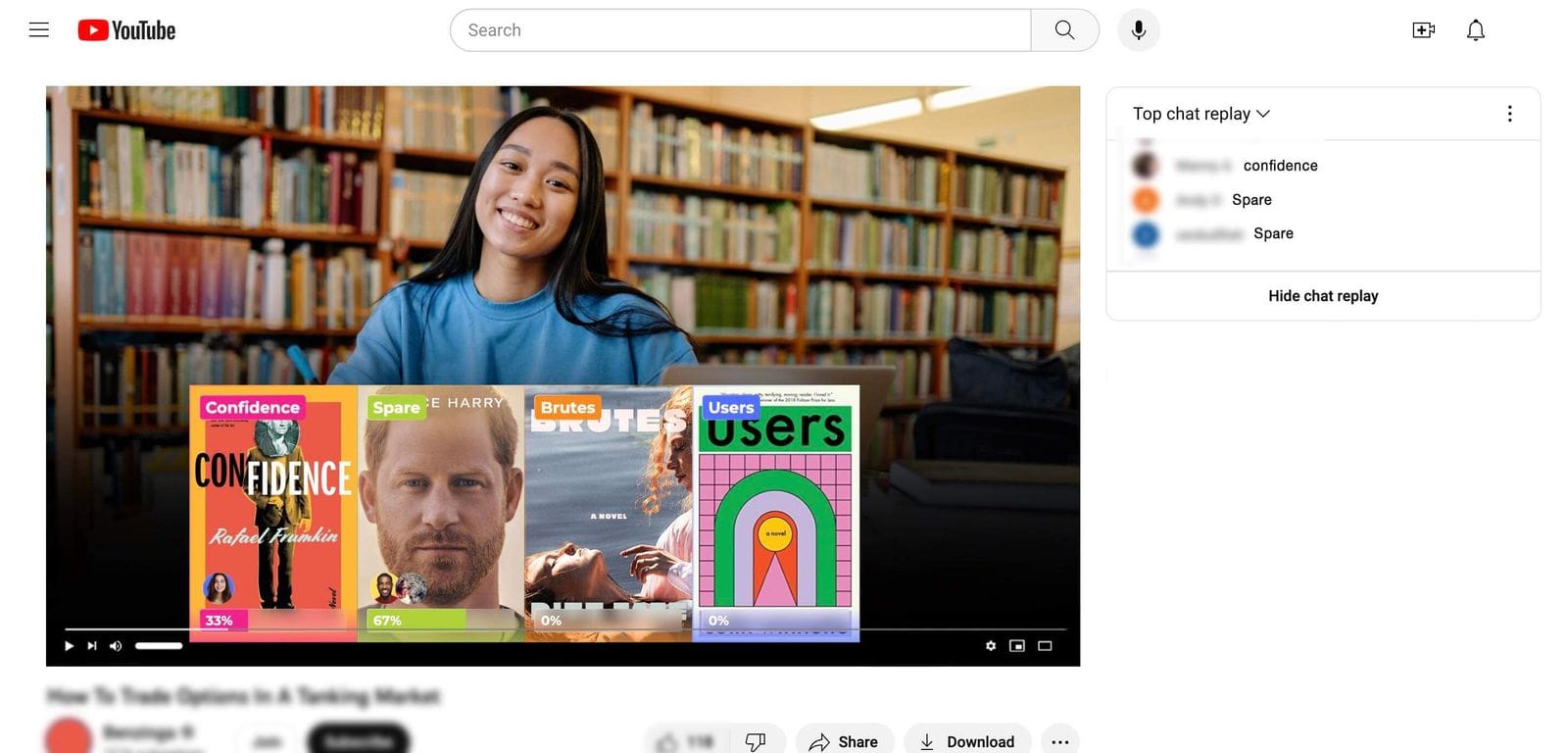
Task: Click the Brutes book cover
Action: click(x=609, y=513)
